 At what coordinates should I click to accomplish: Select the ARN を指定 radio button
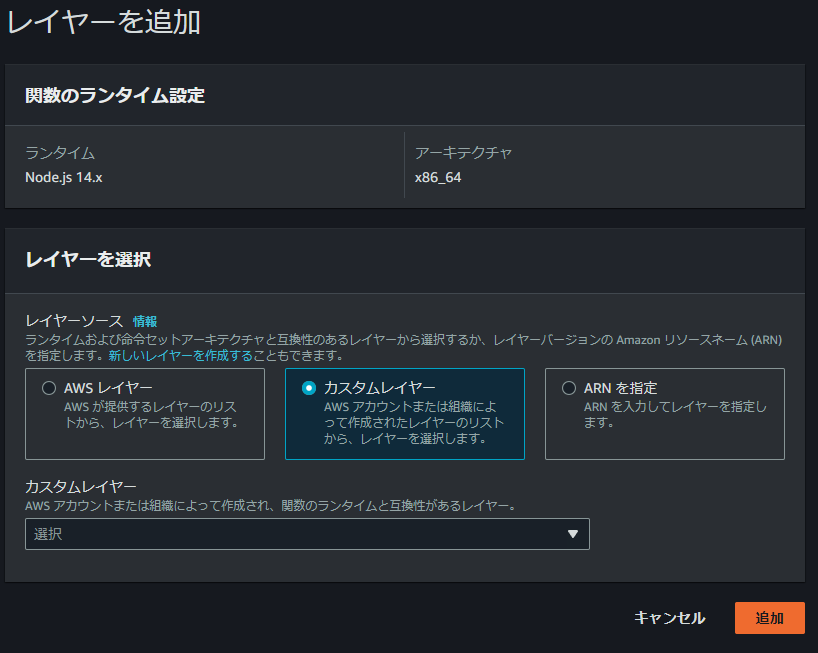[569, 389]
